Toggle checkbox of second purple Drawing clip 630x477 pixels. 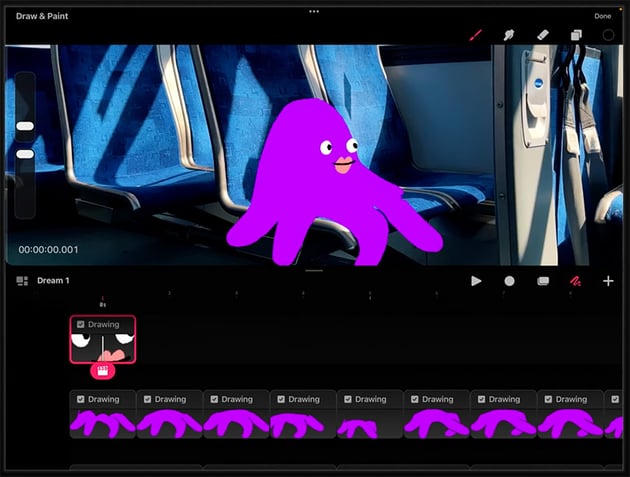point(147,399)
